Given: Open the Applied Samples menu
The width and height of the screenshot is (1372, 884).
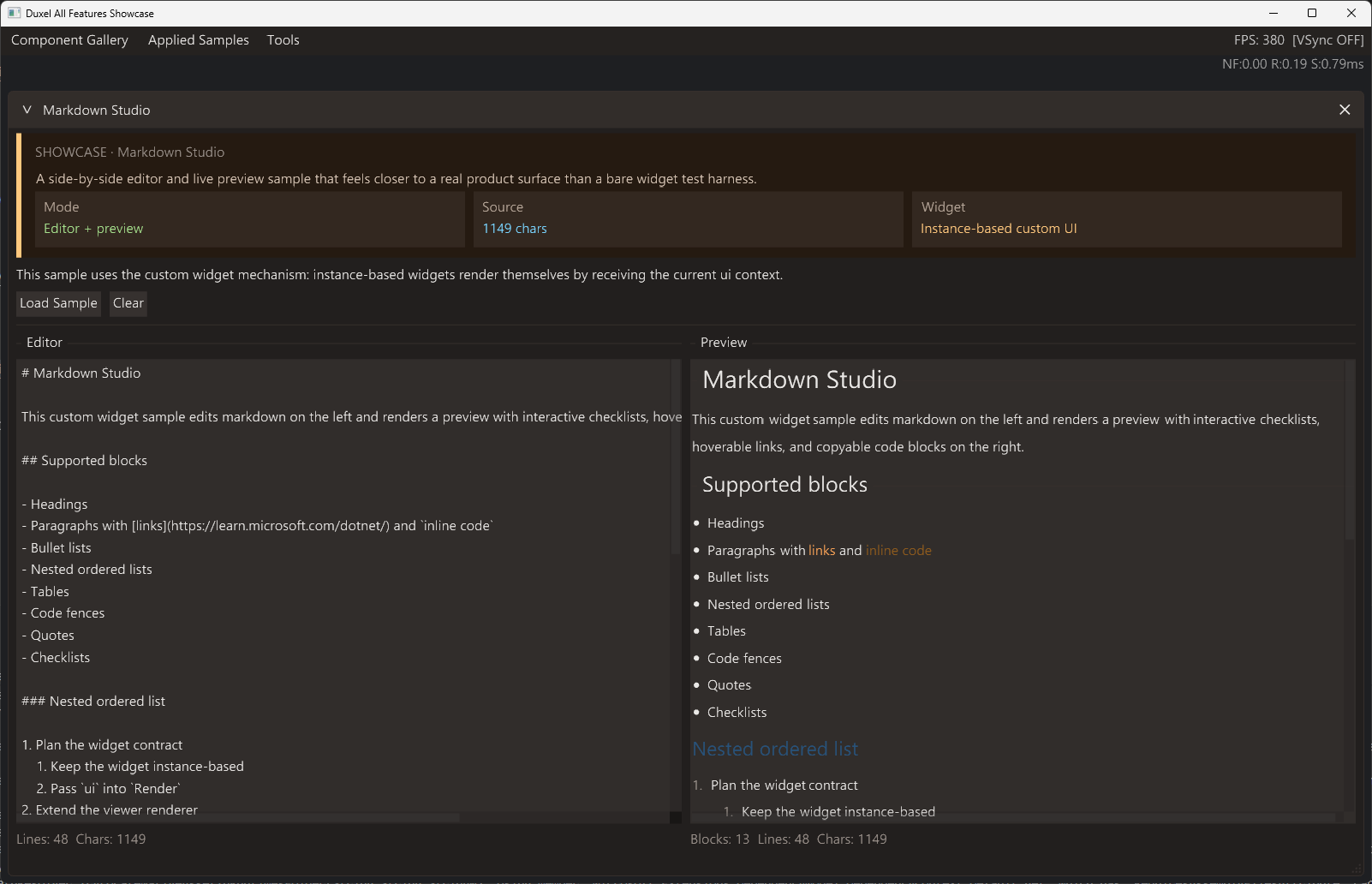Looking at the screenshot, I should pyautogui.click(x=199, y=40).
